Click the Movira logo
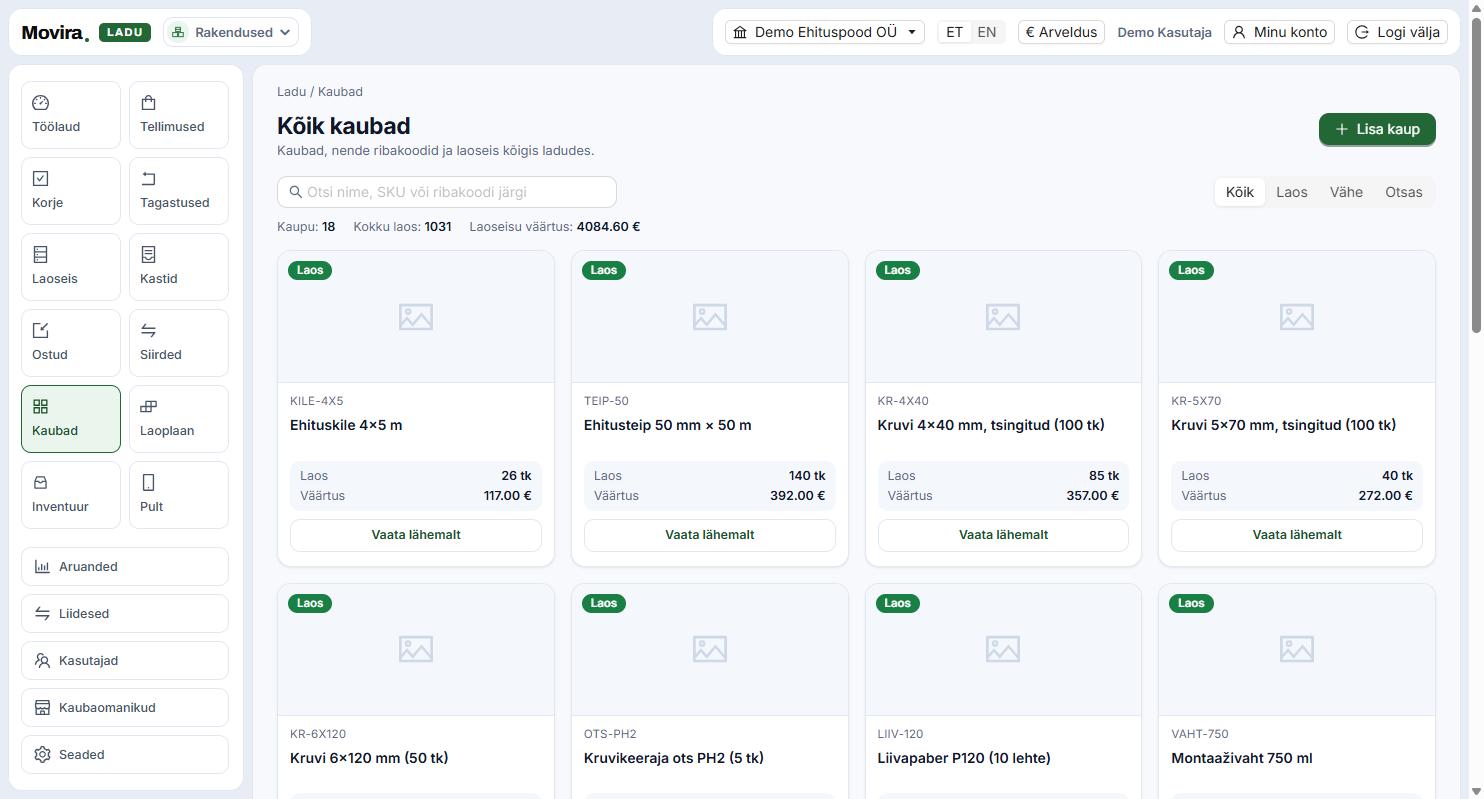The height and width of the screenshot is (799, 1484). coord(55,32)
